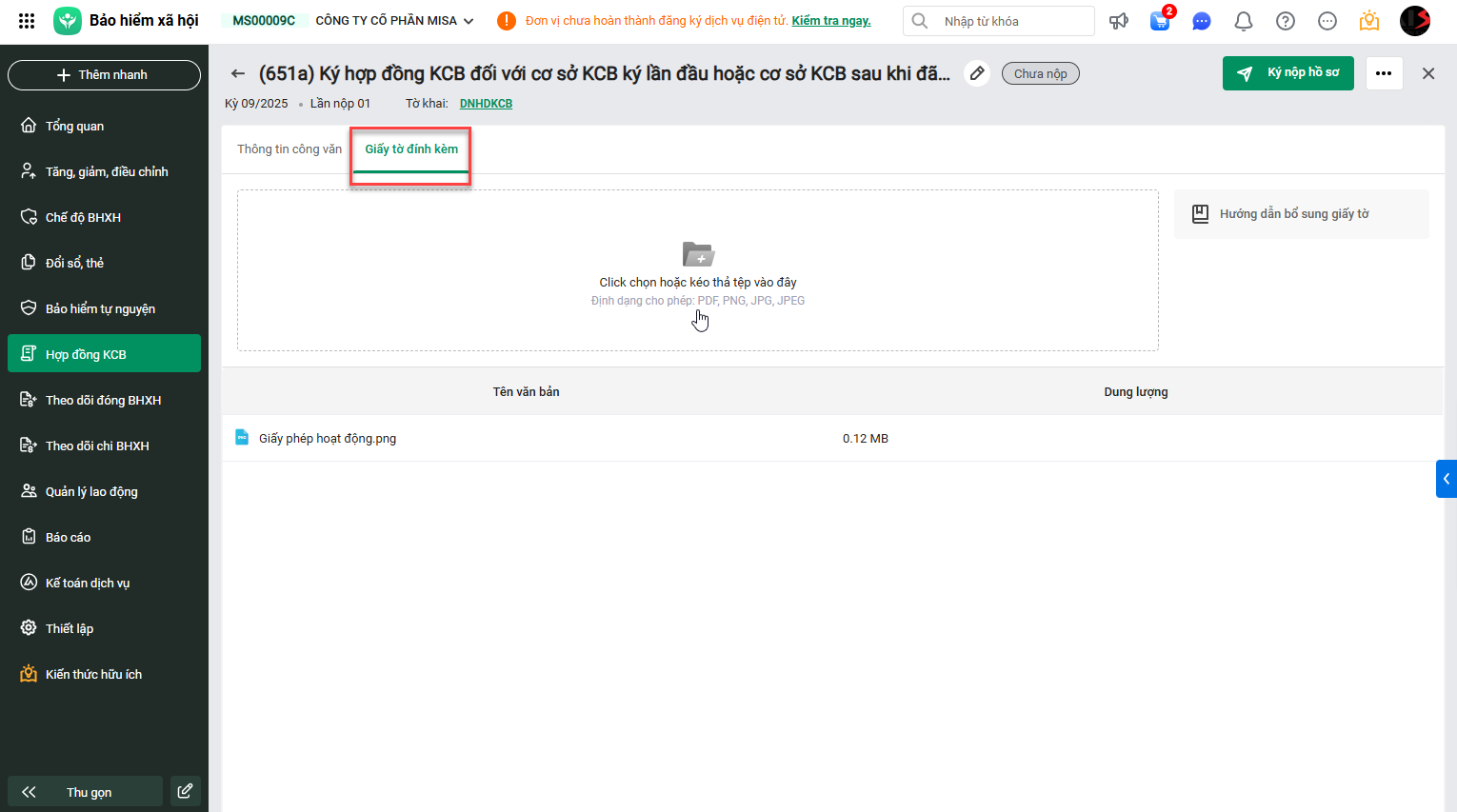The image size is (1457, 812).
Task: Go back with the left arrow
Action: 238,73
